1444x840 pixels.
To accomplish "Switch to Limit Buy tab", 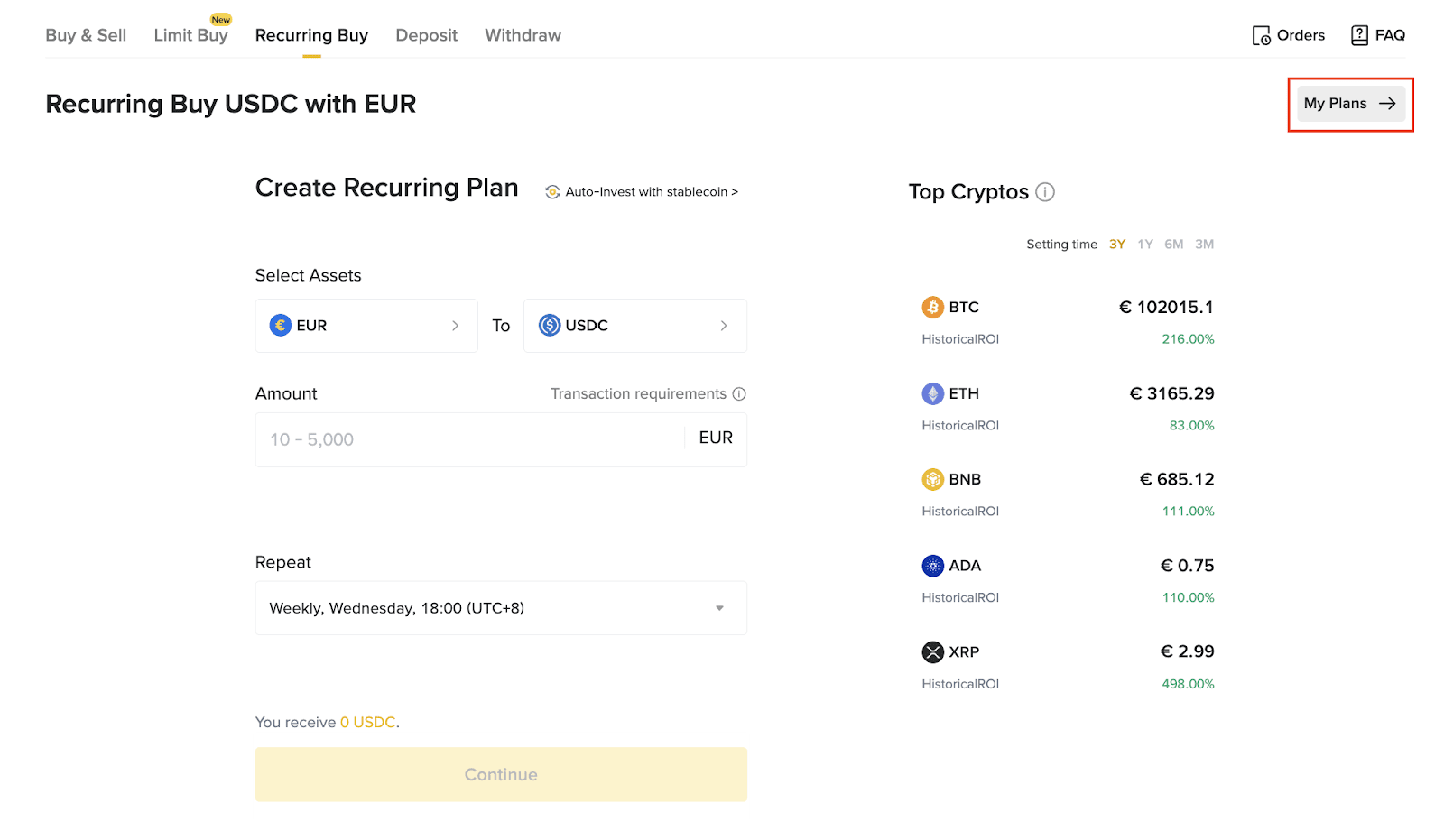I will (x=190, y=35).
